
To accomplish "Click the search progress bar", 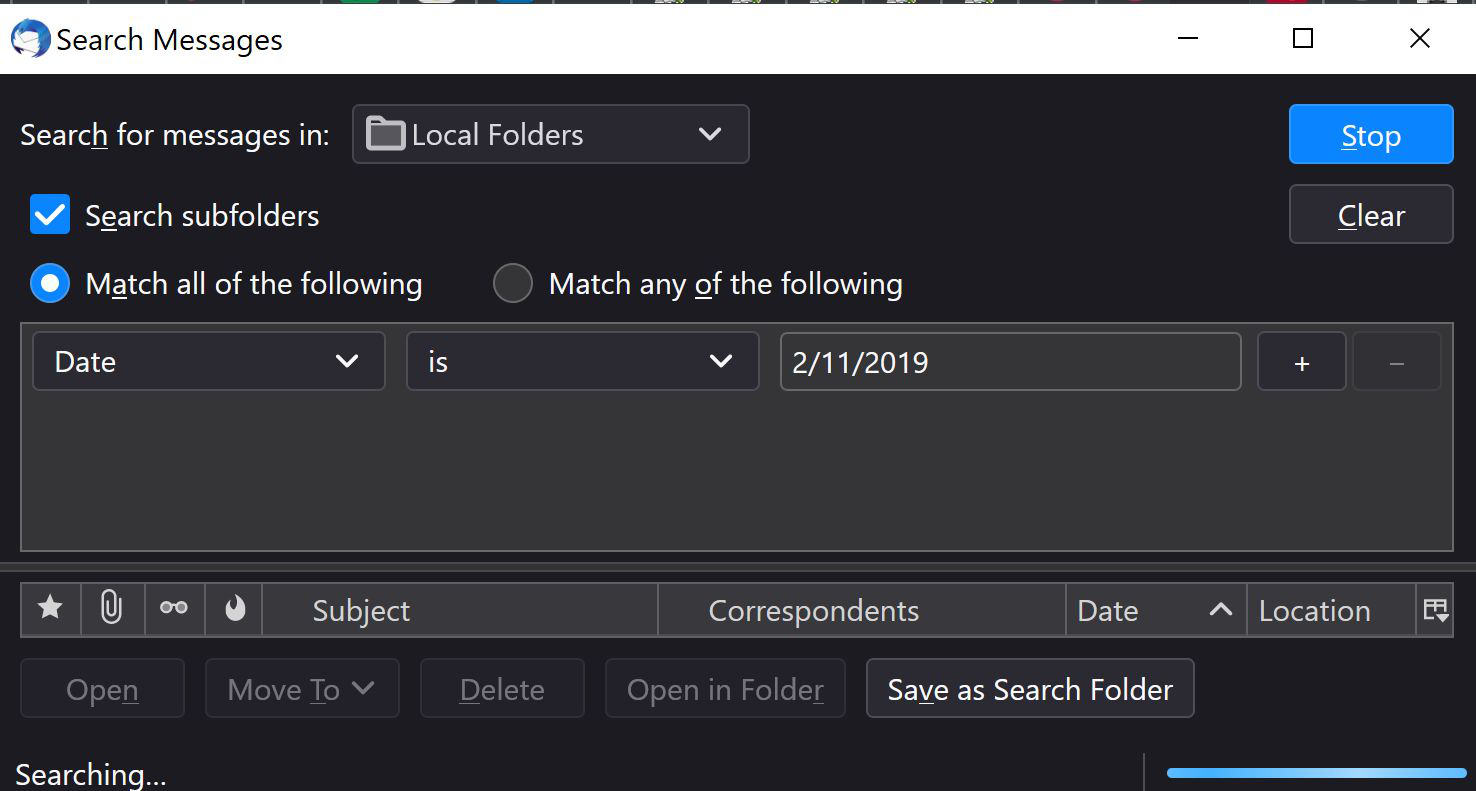I will click(1315, 773).
